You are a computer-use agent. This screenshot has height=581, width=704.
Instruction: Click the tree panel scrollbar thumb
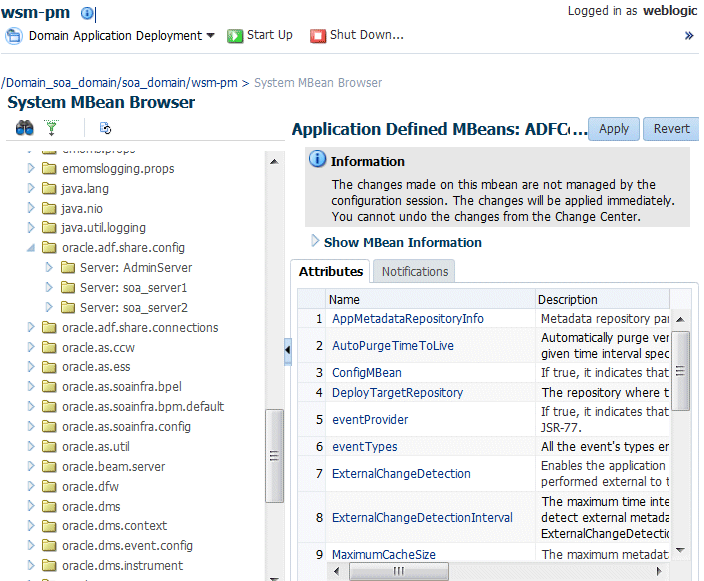[x=274, y=456]
